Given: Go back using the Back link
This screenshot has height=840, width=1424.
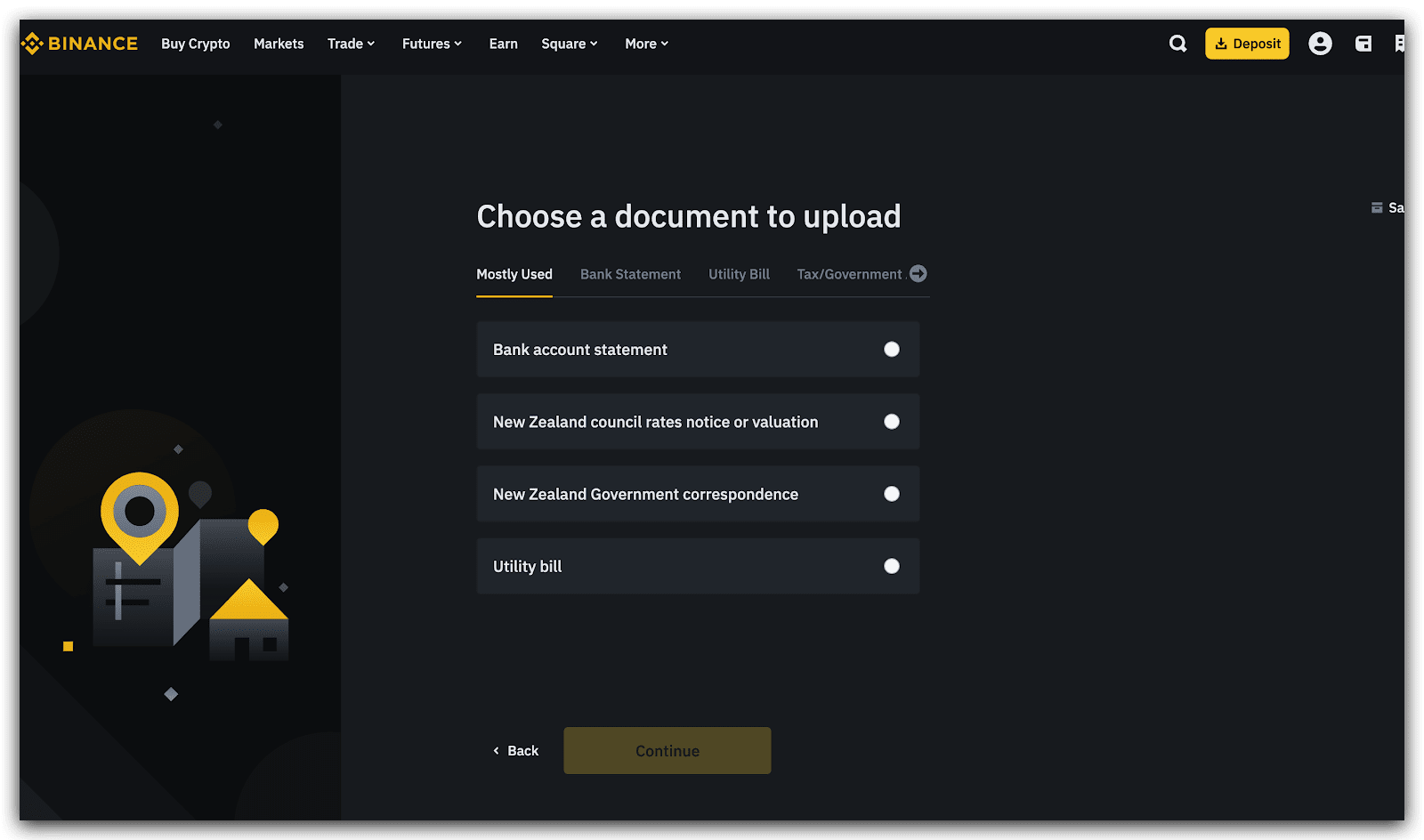Looking at the screenshot, I should click(516, 751).
